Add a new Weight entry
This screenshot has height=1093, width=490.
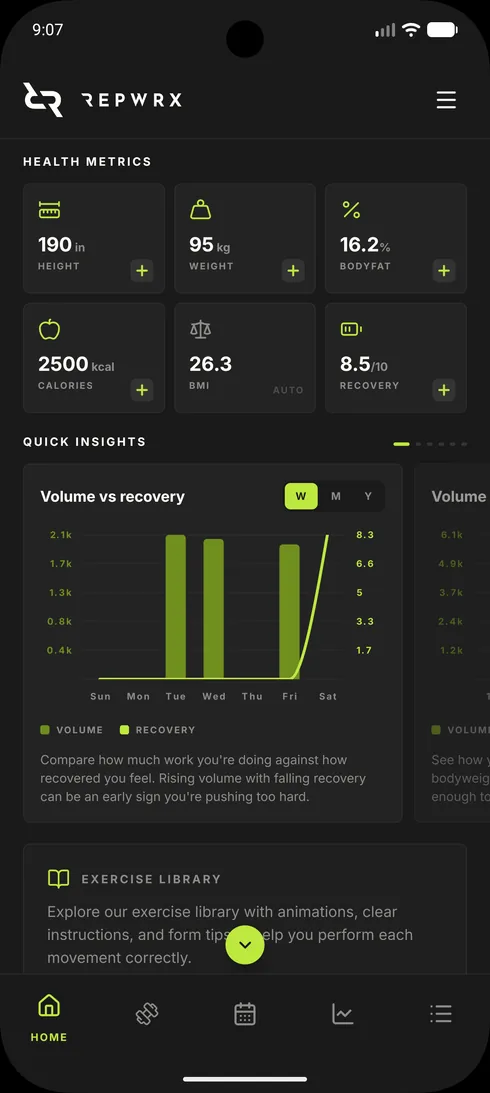[x=293, y=270]
